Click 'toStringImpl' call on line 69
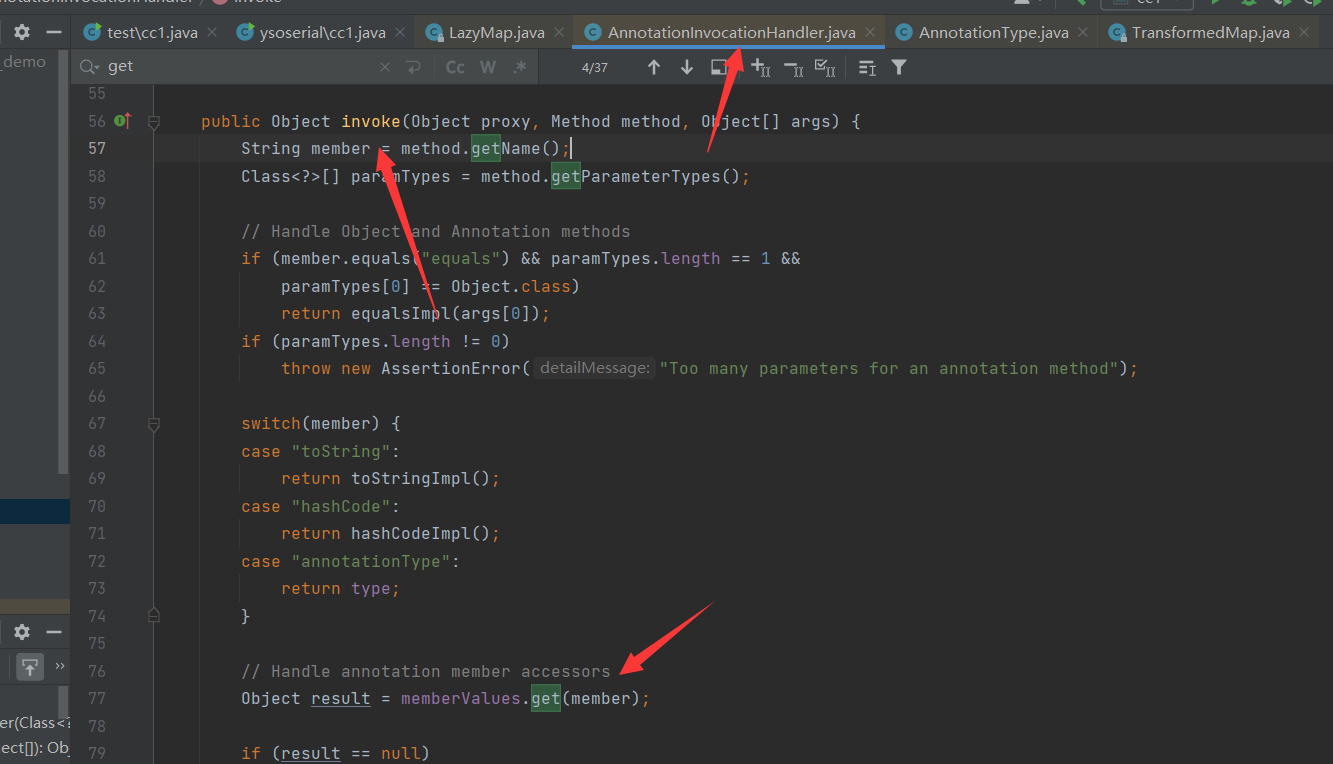This screenshot has height=764, width=1333. (x=411, y=479)
